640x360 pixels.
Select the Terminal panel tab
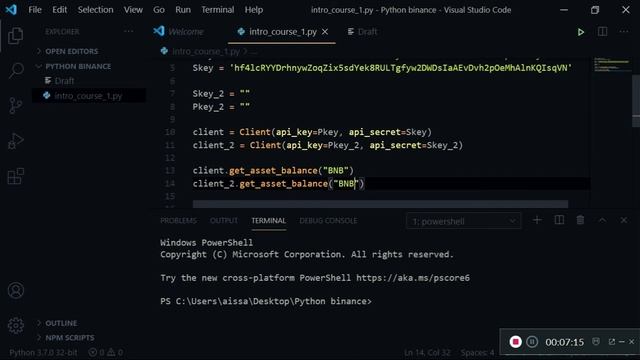click(269, 220)
